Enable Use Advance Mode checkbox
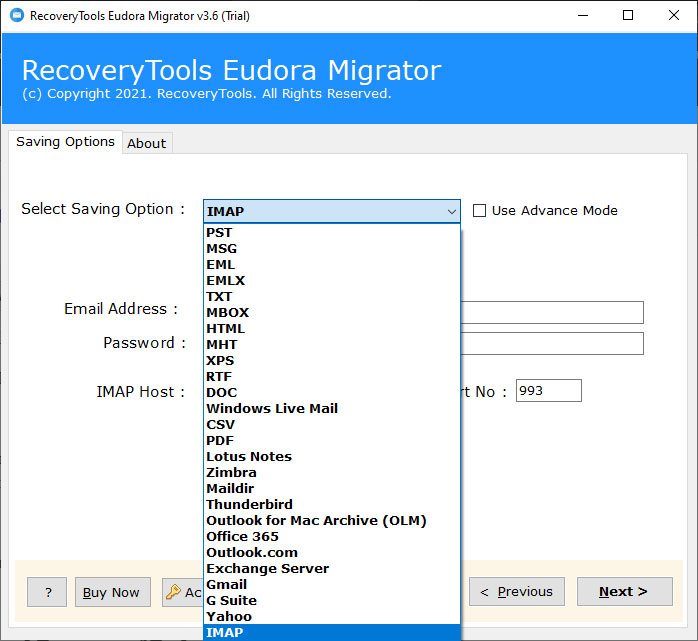The width and height of the screenshot is (698, 641). coord(479,211)
